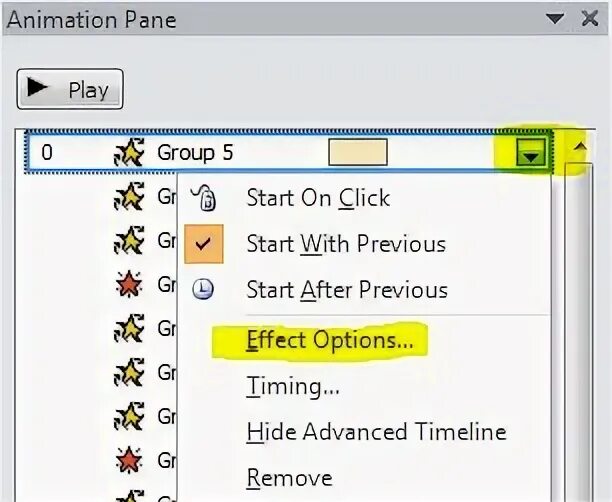This screenshot has width=612, height=502.
Task: Click the scroll up arrow of animation list
Action: tap(577, 150)
